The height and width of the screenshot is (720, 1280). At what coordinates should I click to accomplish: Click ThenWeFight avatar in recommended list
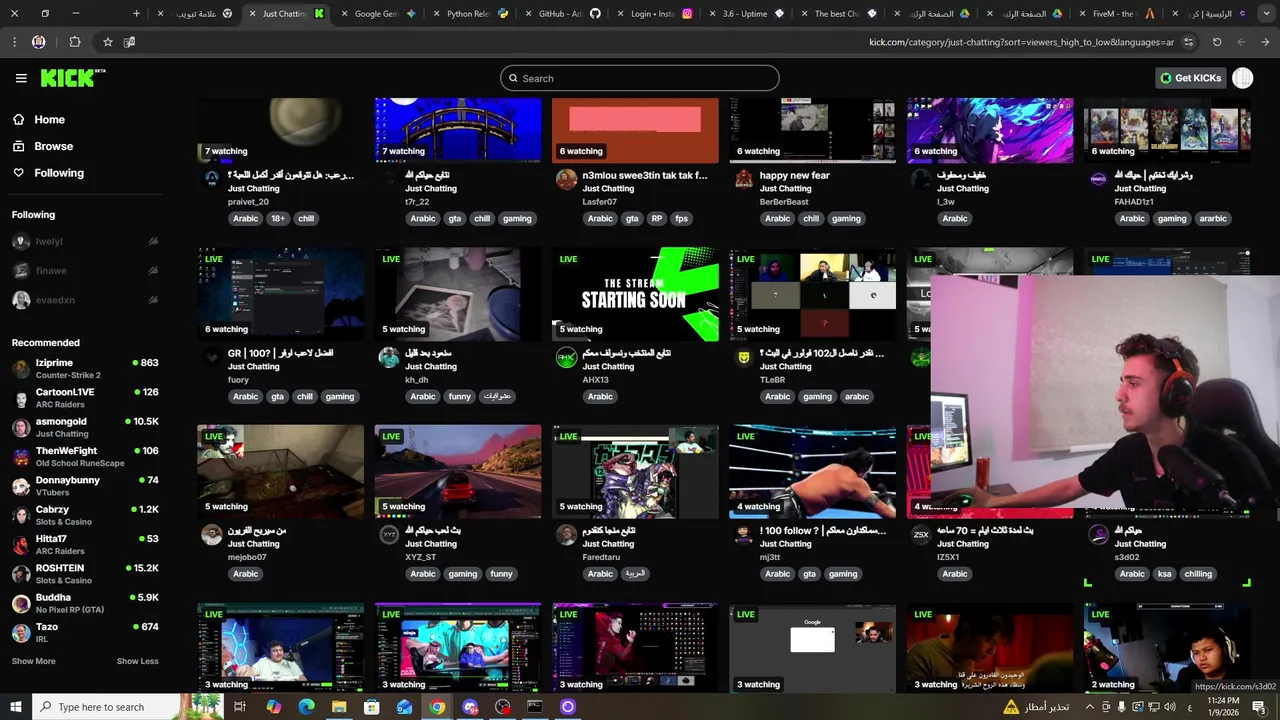[x=21, y=457]
